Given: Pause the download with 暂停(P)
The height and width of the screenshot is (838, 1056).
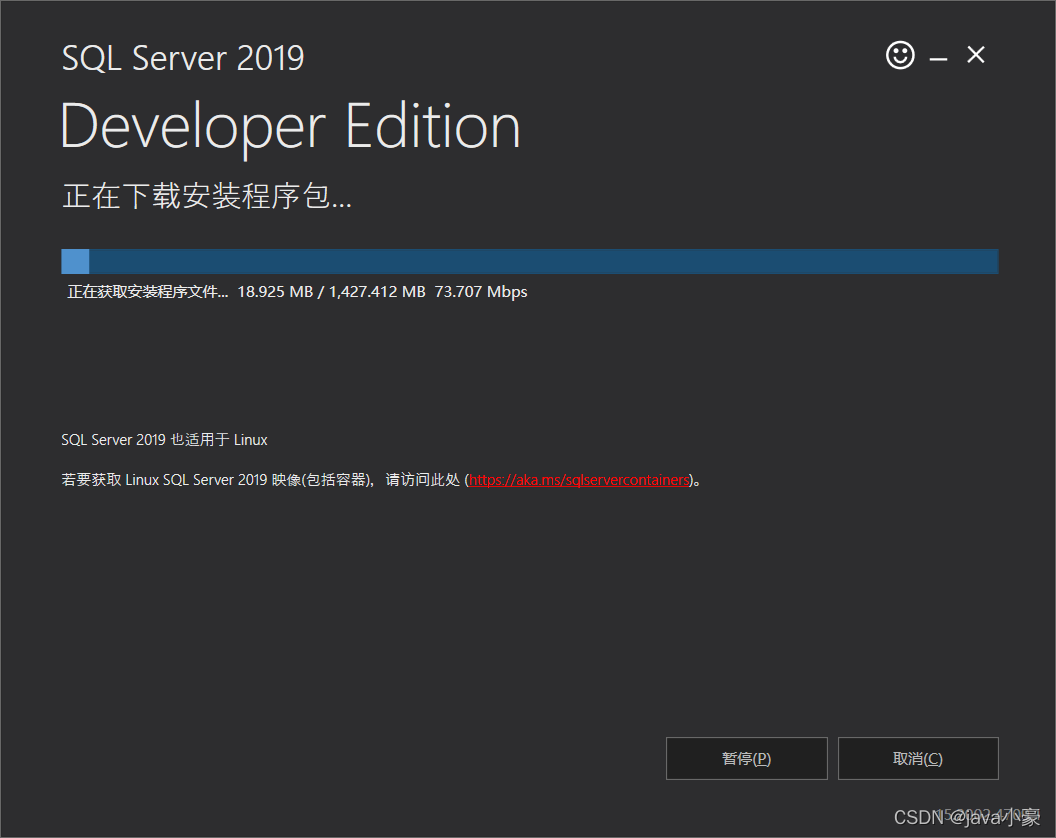Looking at the screenshot, I should [x=746, y=759].
